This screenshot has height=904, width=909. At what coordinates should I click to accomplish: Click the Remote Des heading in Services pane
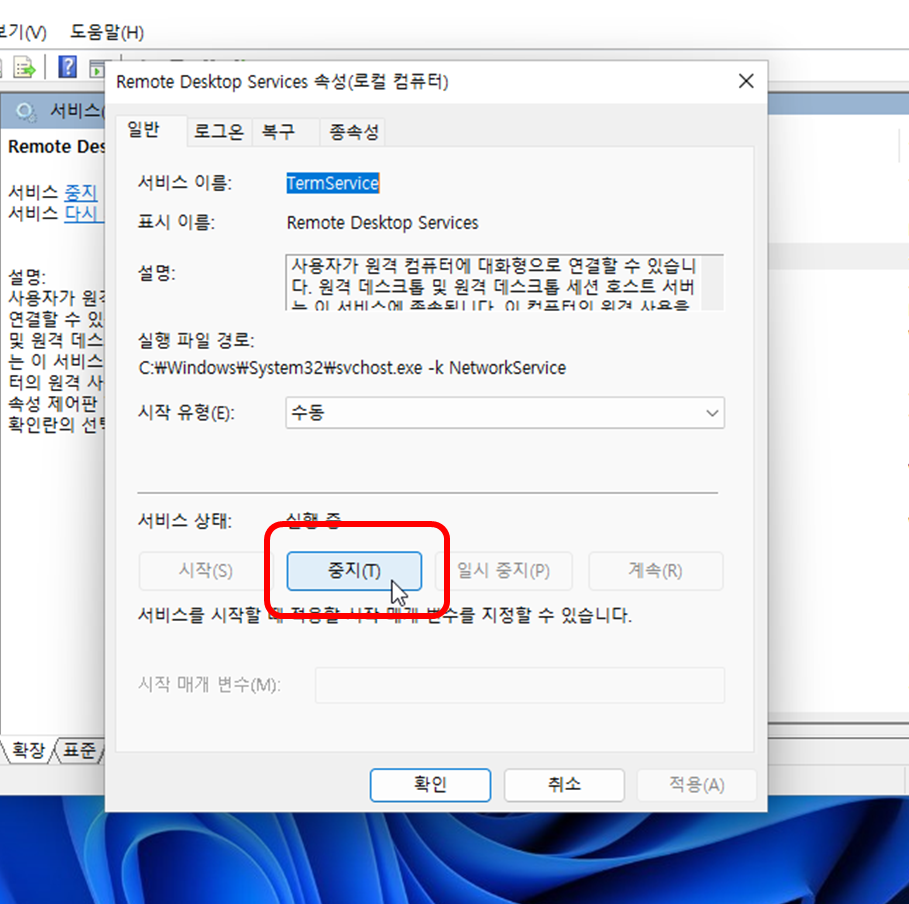pyautogui.click(x=56, y=147)
